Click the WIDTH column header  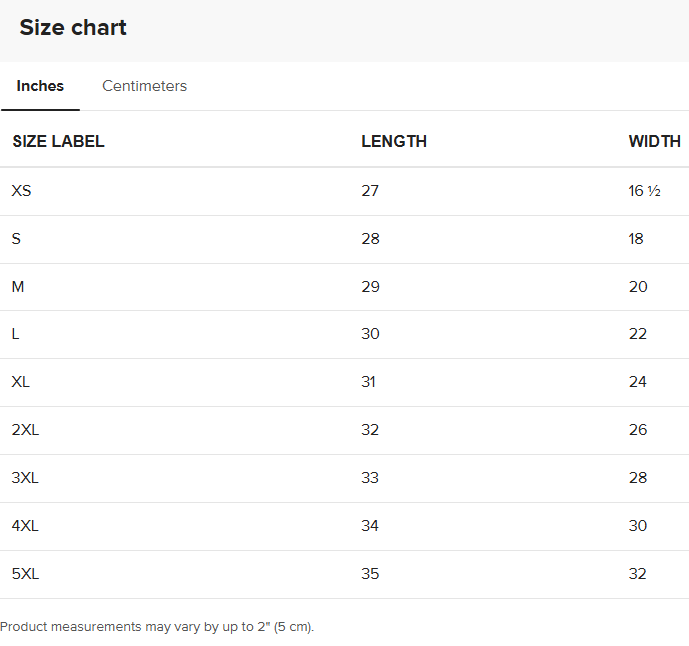click(x=654, y=142)
